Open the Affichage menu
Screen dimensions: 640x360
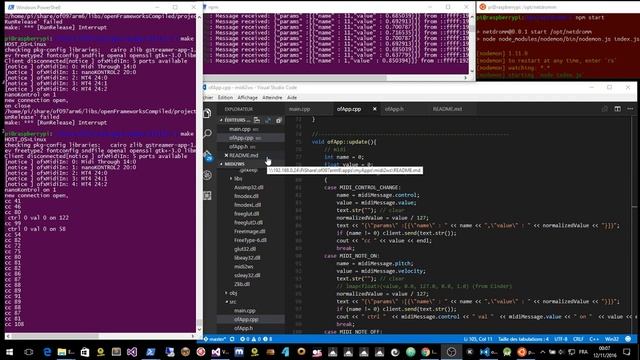coord(247,98)
